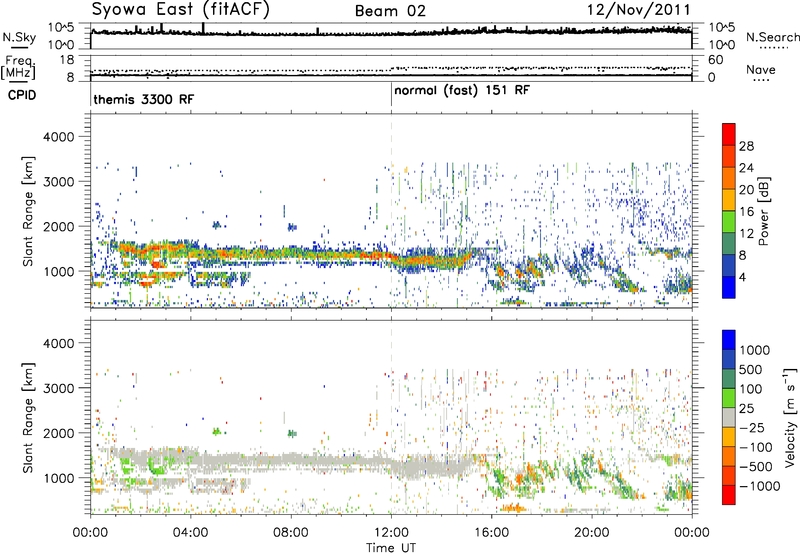Click the '20' label on Power colorbar

point(746,190)
